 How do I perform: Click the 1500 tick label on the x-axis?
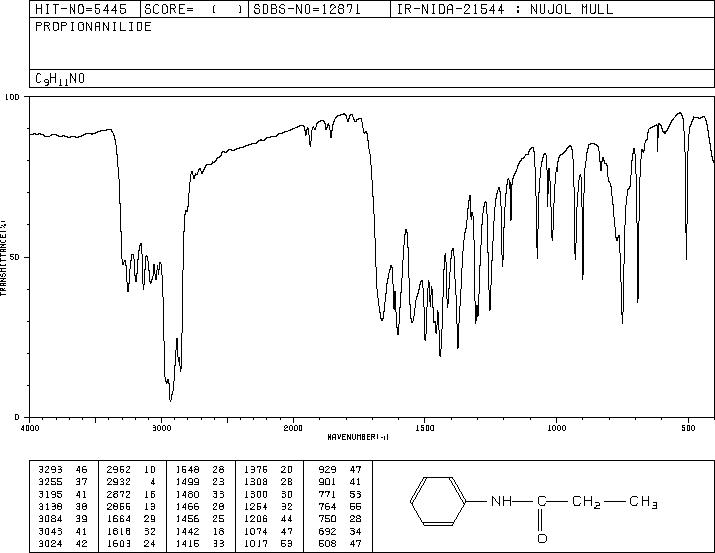pyautogui.click(x=425, y=428)
